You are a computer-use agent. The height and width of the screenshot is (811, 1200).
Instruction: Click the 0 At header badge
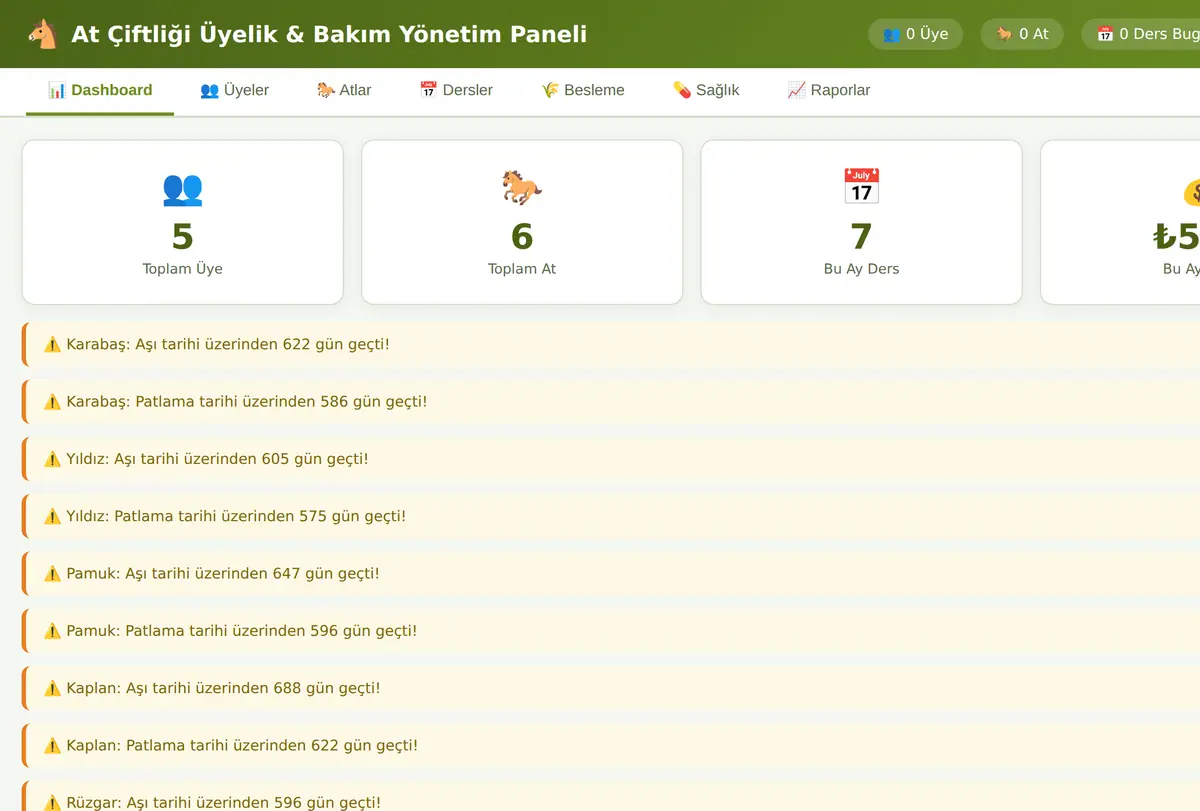coord(1022,34)
